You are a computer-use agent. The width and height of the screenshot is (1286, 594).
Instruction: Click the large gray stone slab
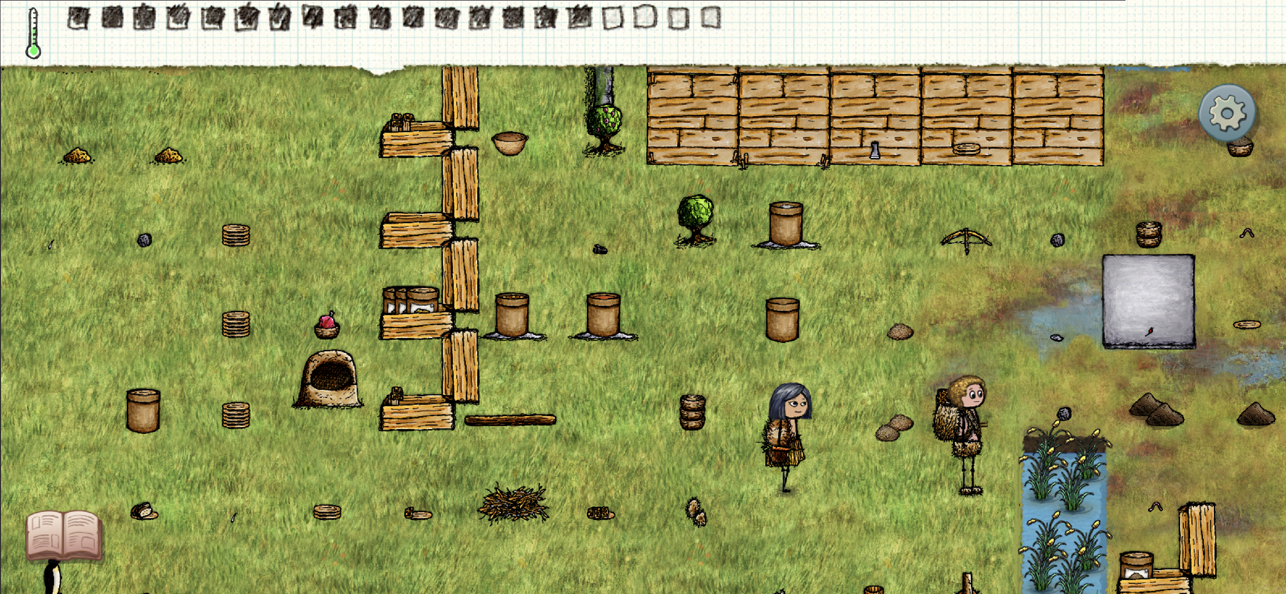click(1148, 301)
